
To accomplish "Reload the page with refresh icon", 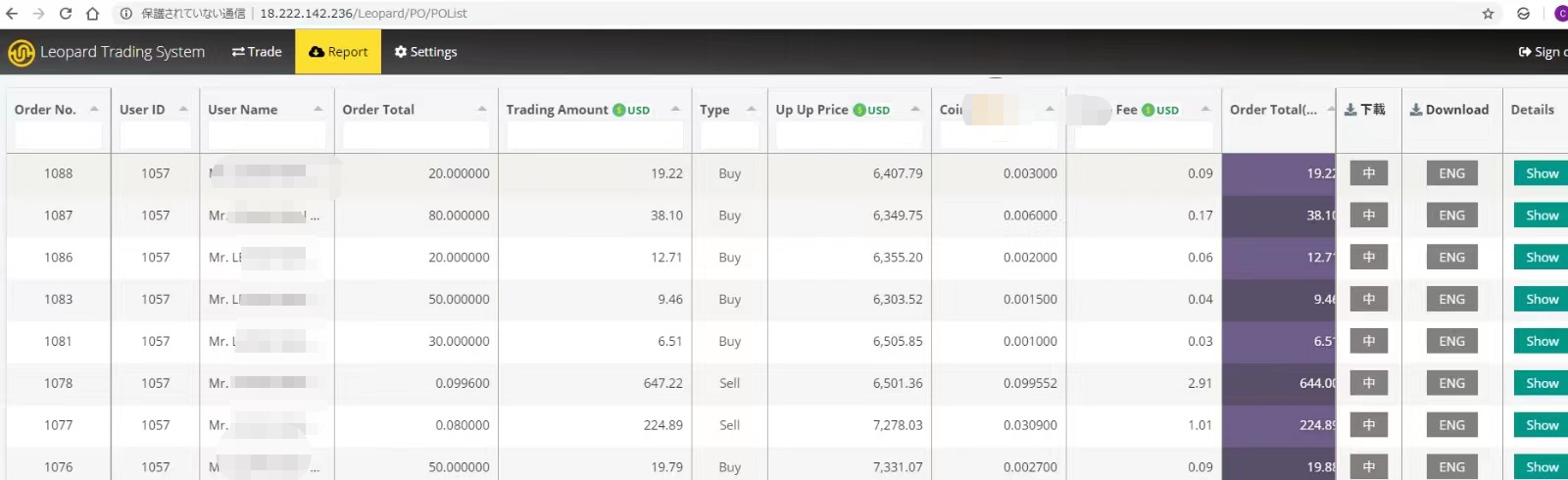I will (x=66, y=14).
